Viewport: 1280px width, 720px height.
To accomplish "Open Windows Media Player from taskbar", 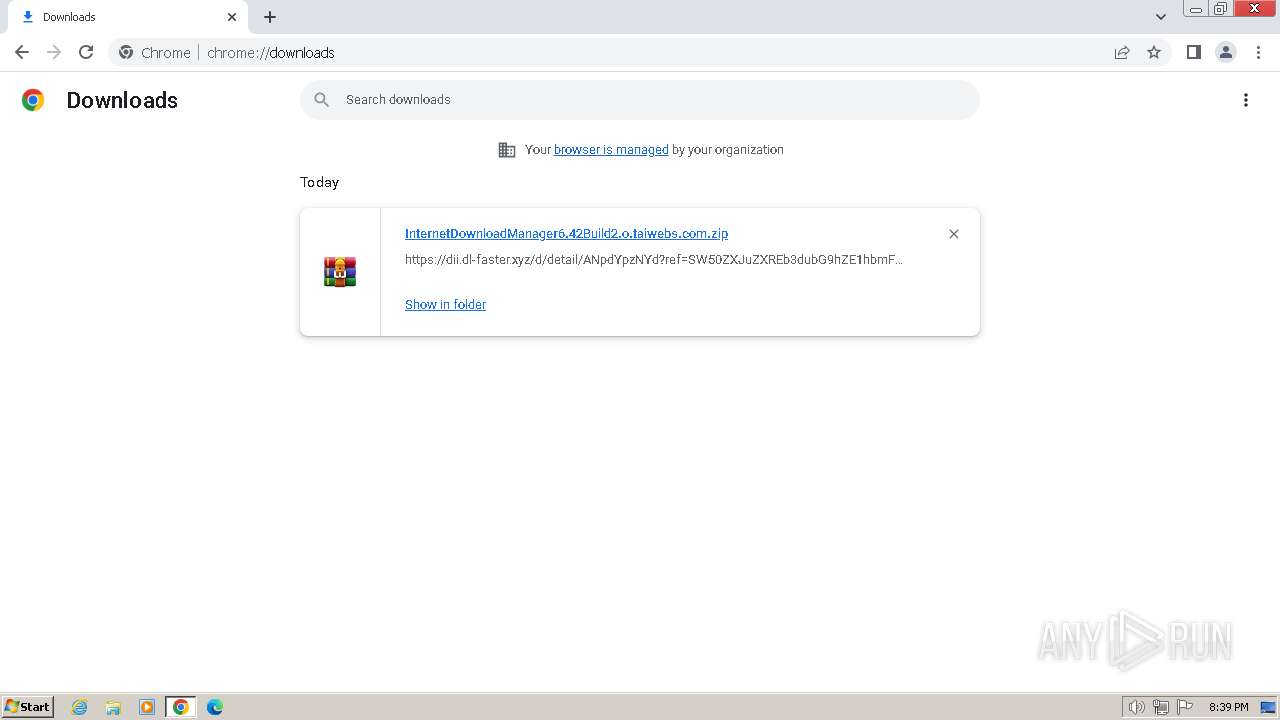I will click(x=147, y=707).
